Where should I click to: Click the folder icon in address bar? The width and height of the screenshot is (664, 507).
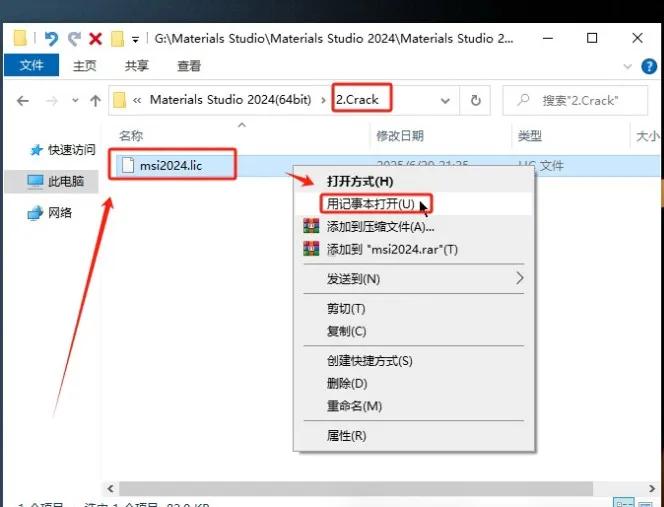point(120,100)
